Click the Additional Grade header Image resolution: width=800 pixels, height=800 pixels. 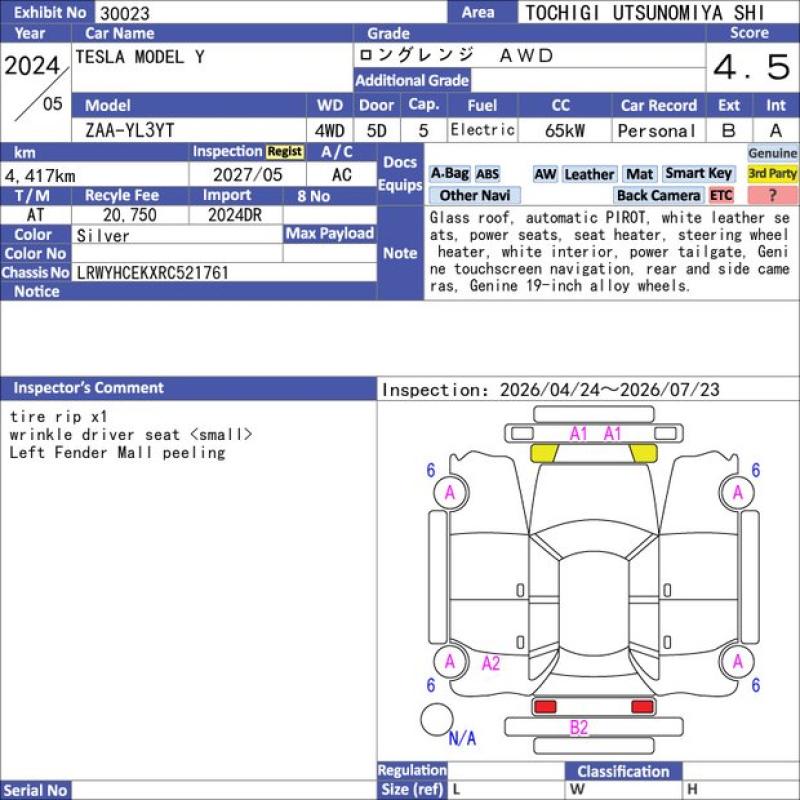tap(412, 81)
